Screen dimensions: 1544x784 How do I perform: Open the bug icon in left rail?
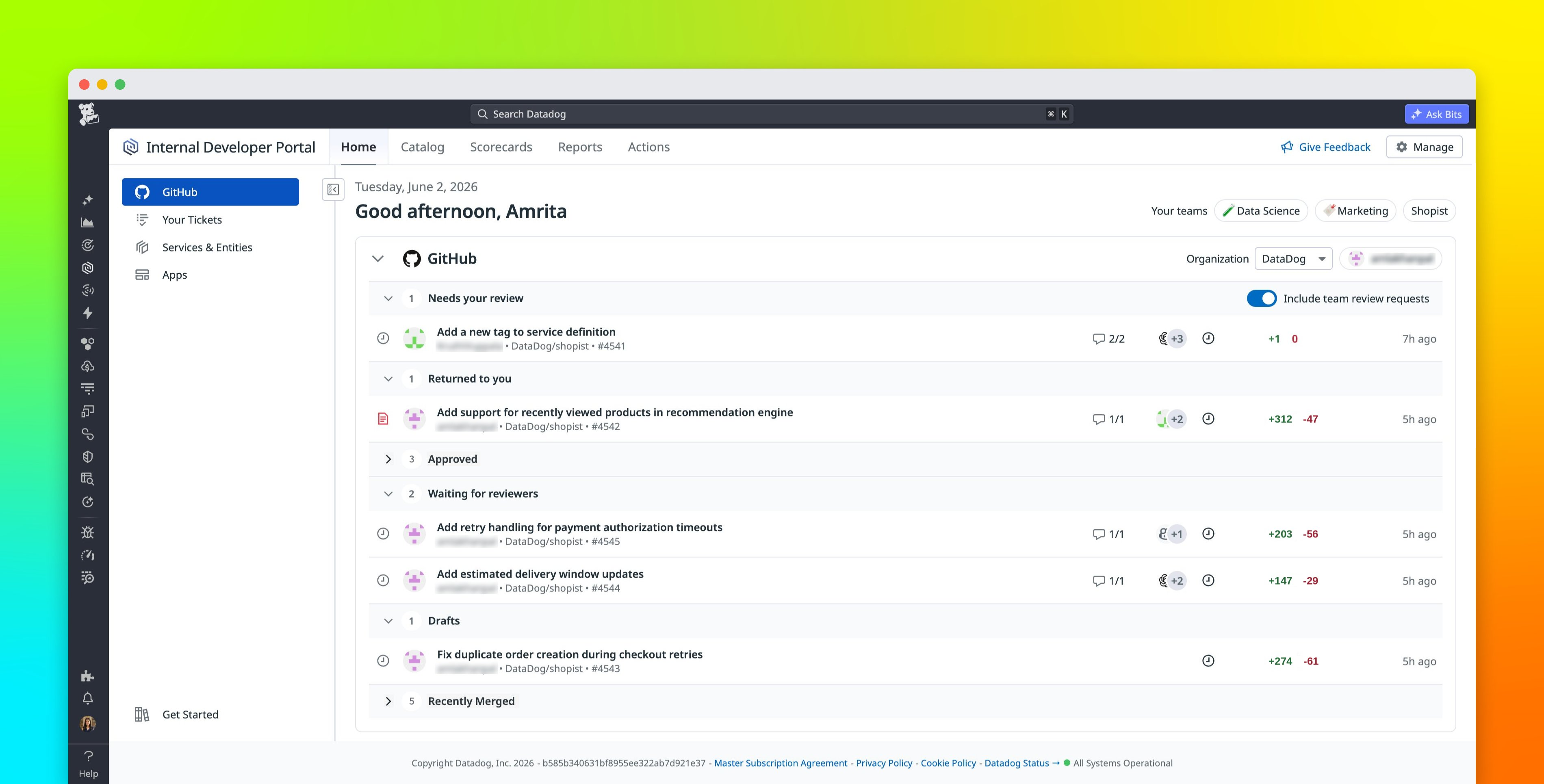pyautogui.click(x=88, y=532)
